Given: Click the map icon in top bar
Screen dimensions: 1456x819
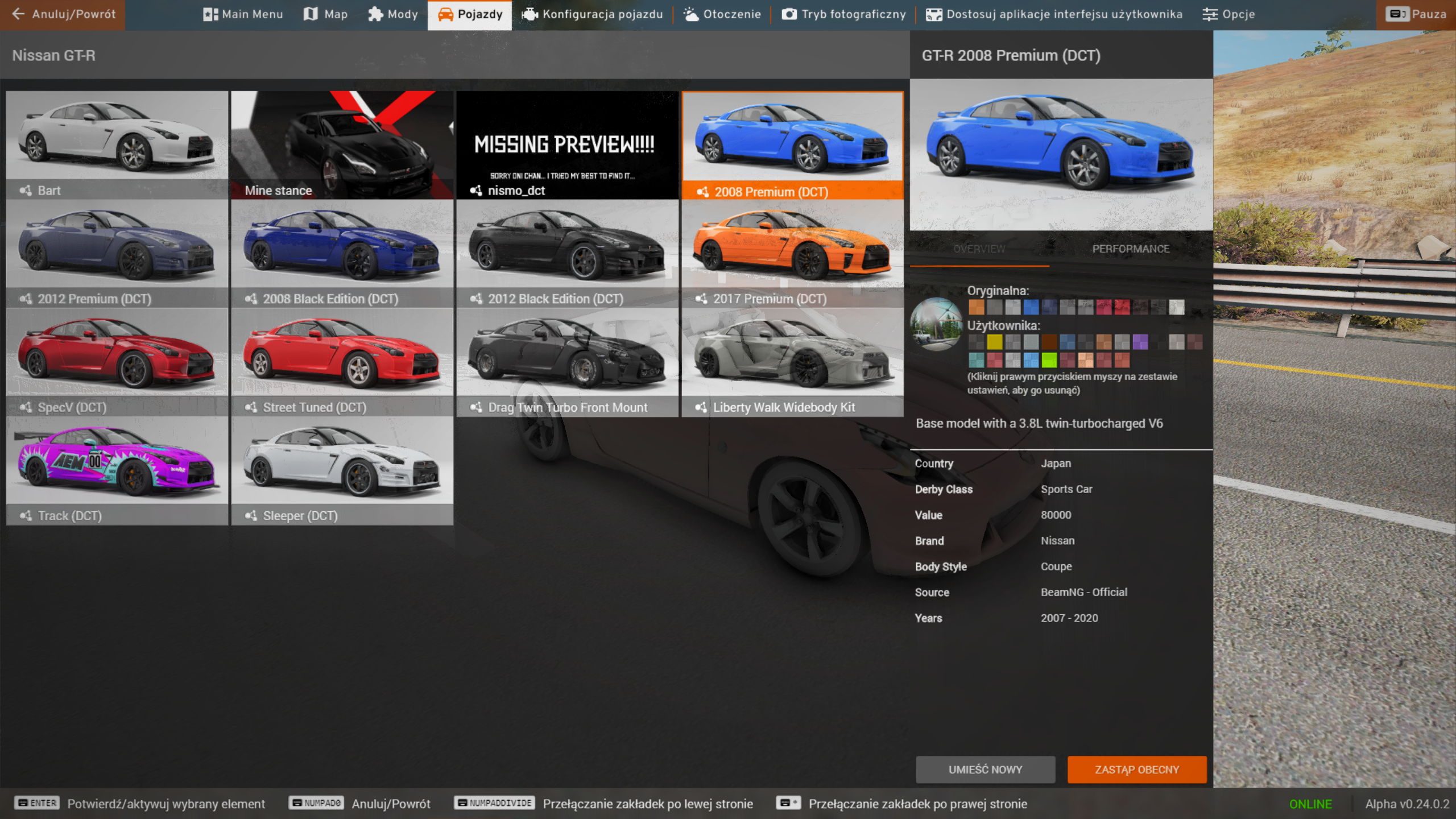Looking at the screenshot, I should (311, 14).
